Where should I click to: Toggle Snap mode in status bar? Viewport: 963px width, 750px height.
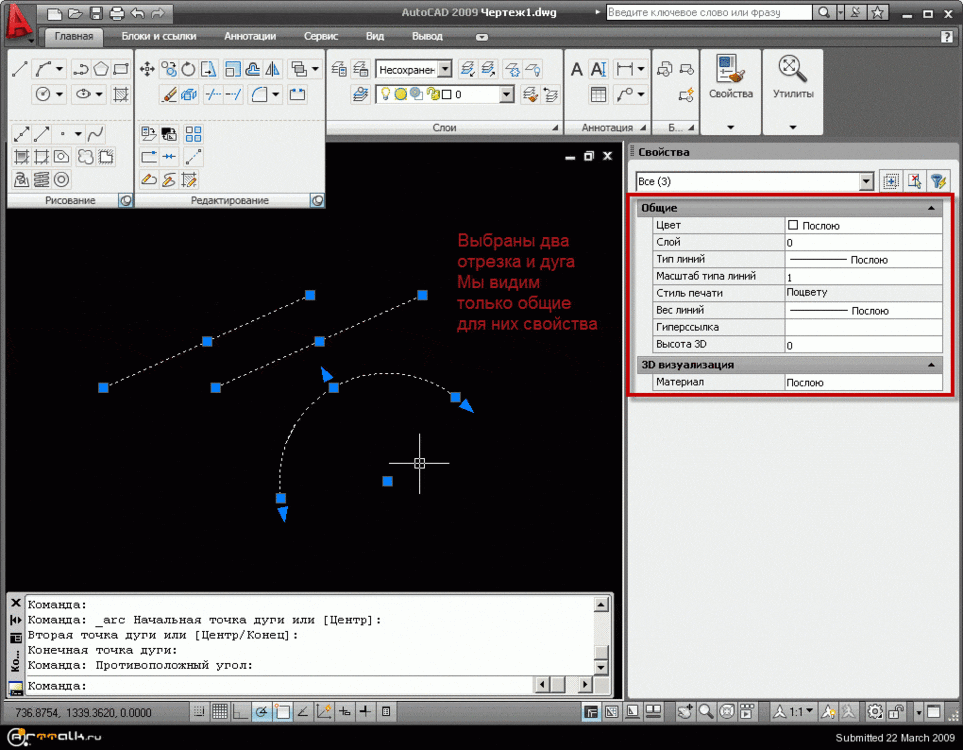click(x=198, y=712)
